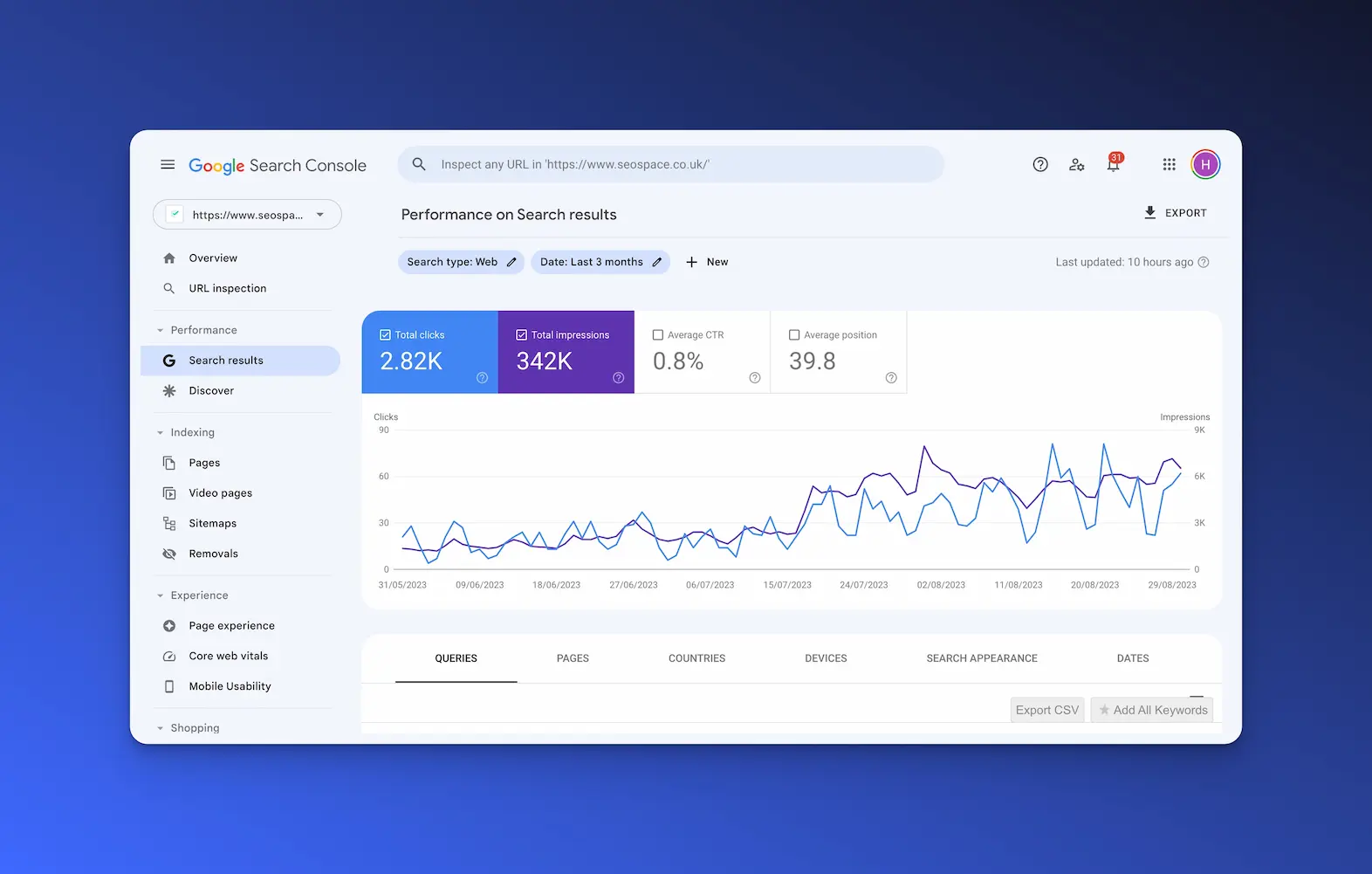This screenshot has height=874, width=1372.
Task: Switch to the COUNTRIES tab
Action: click(696, 658)
